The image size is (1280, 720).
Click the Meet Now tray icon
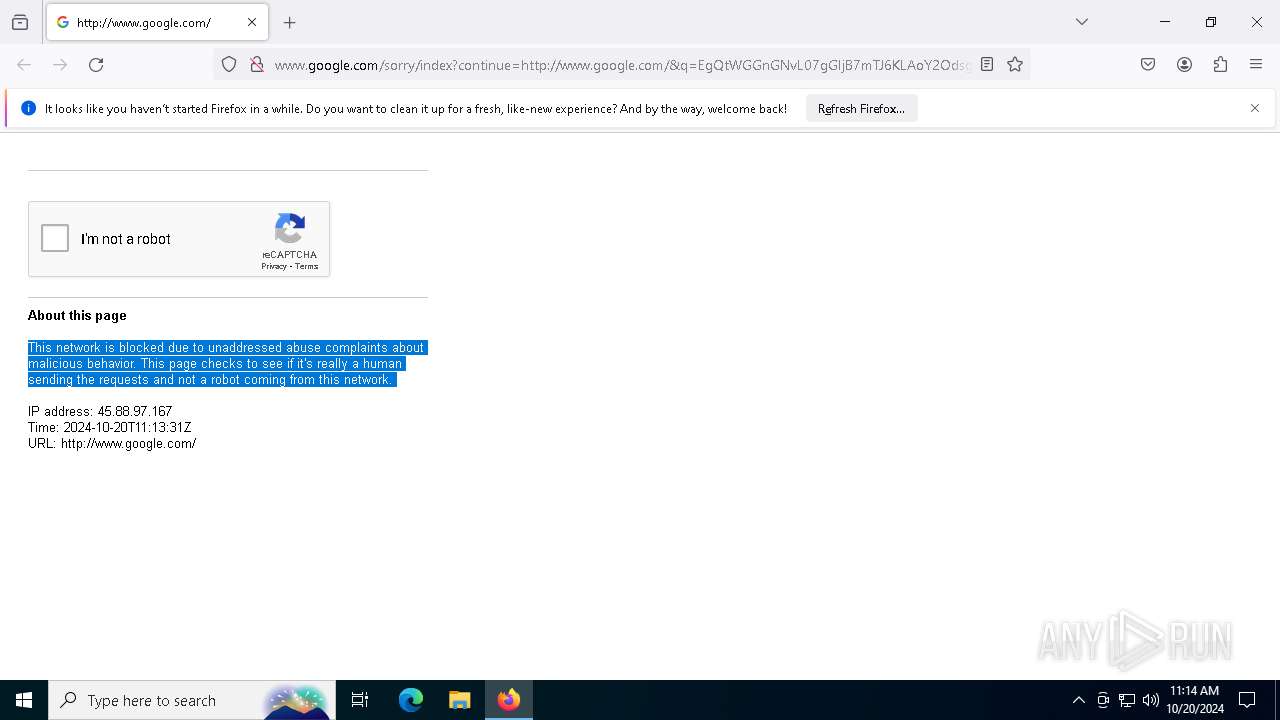[x=1103, y=700]
